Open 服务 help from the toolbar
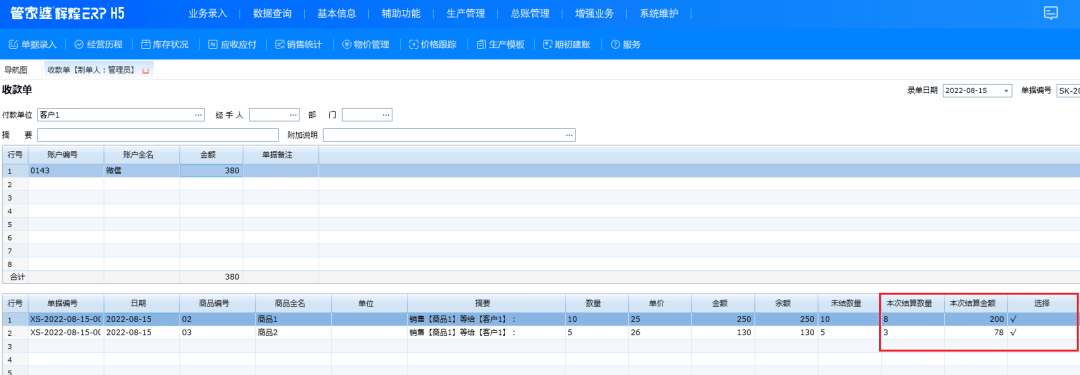 pos(625,44)
